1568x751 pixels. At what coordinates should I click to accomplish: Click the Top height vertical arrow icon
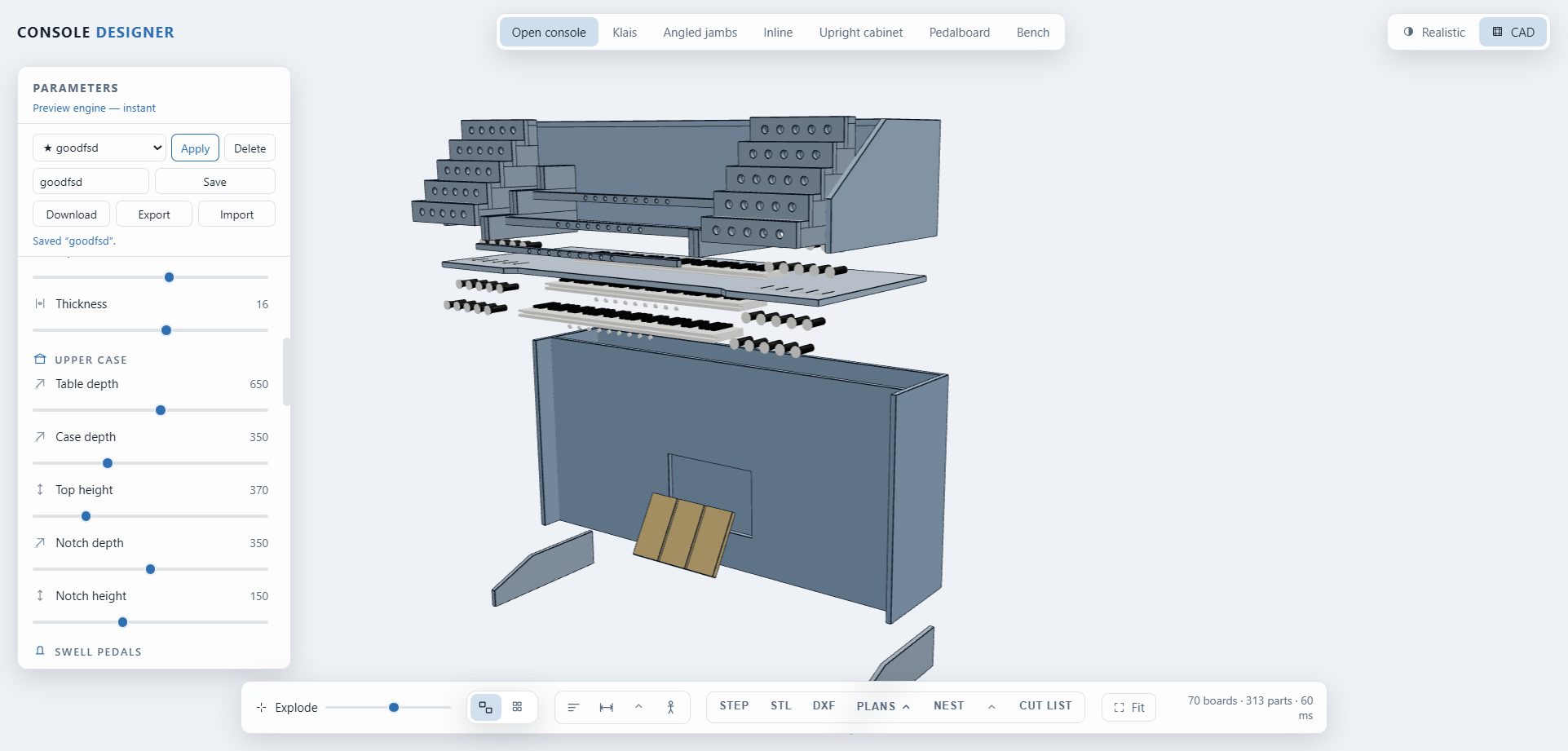pyautogui.click(x=40, y=489)
